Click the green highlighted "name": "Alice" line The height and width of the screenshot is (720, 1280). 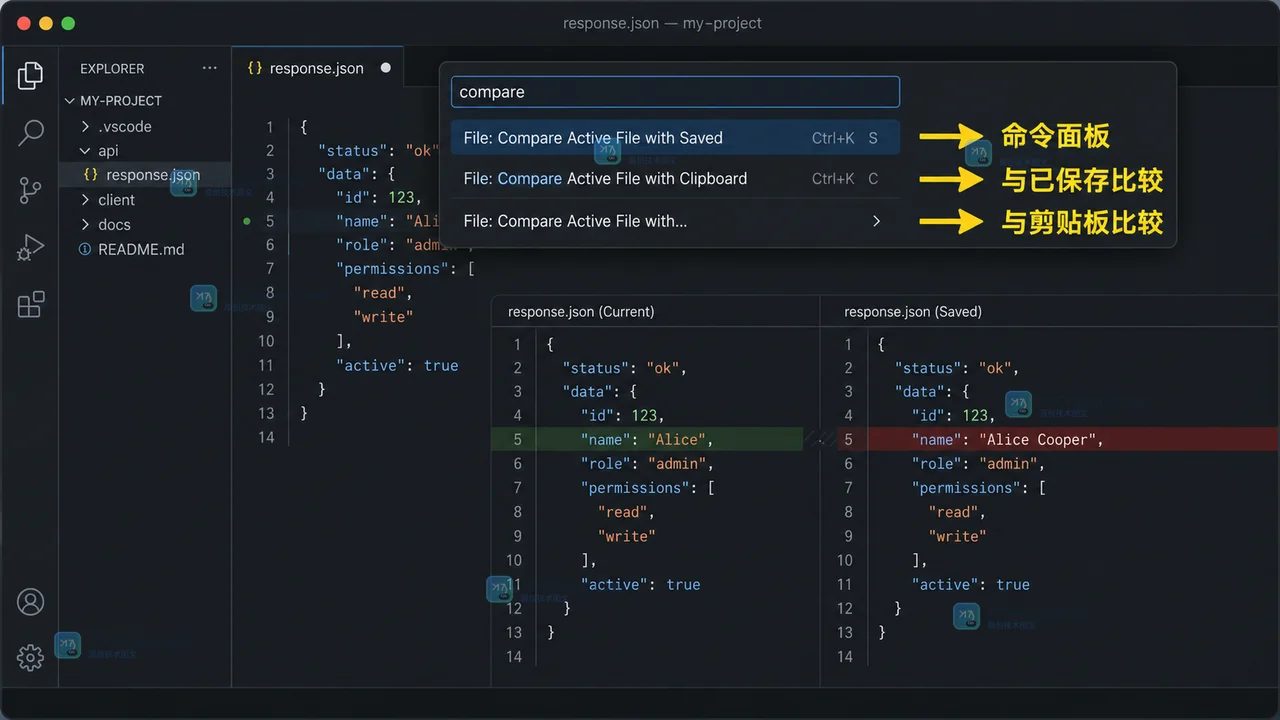pyautogui.click(x=647, y=440)
